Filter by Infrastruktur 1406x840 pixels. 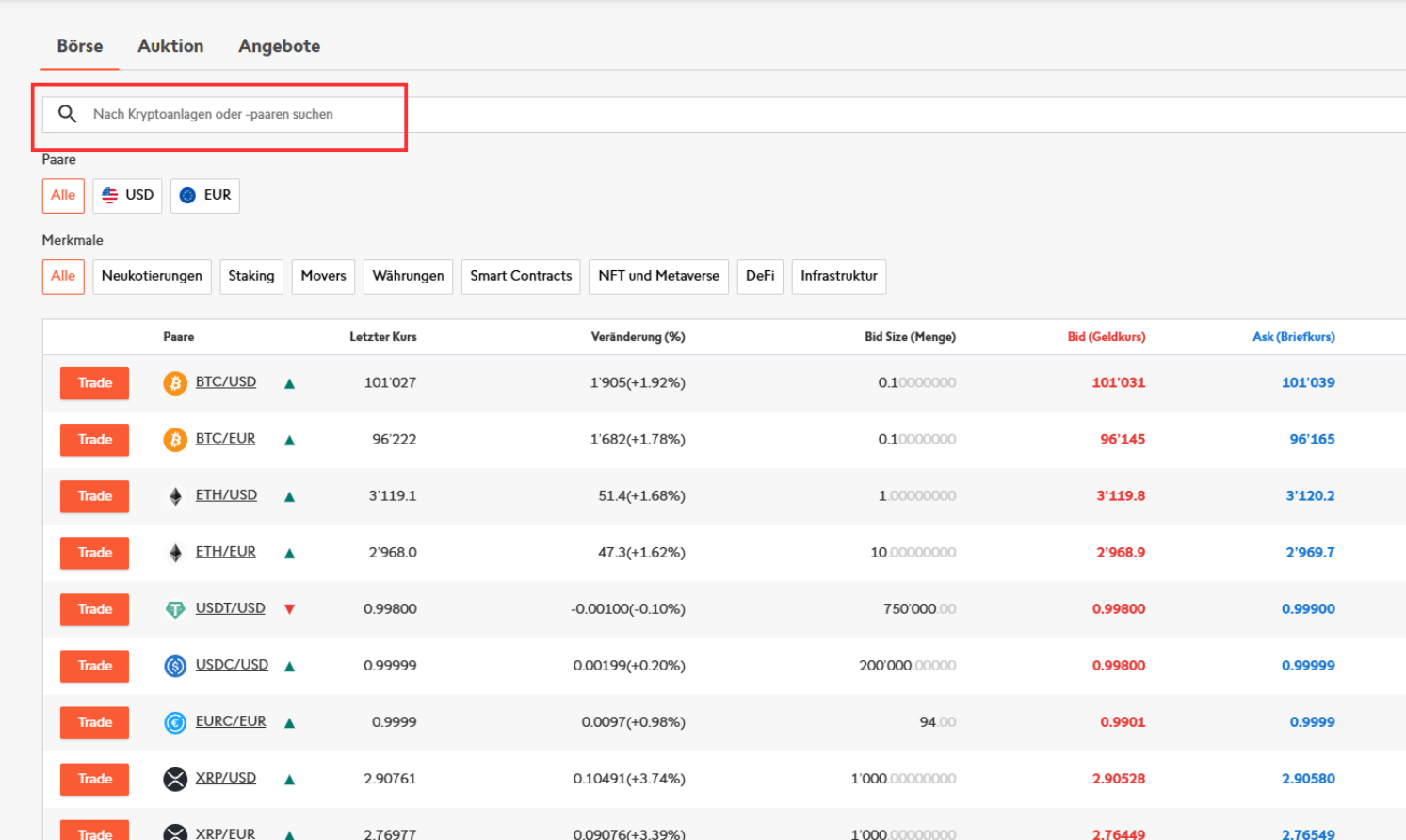[x=839, y=276]
